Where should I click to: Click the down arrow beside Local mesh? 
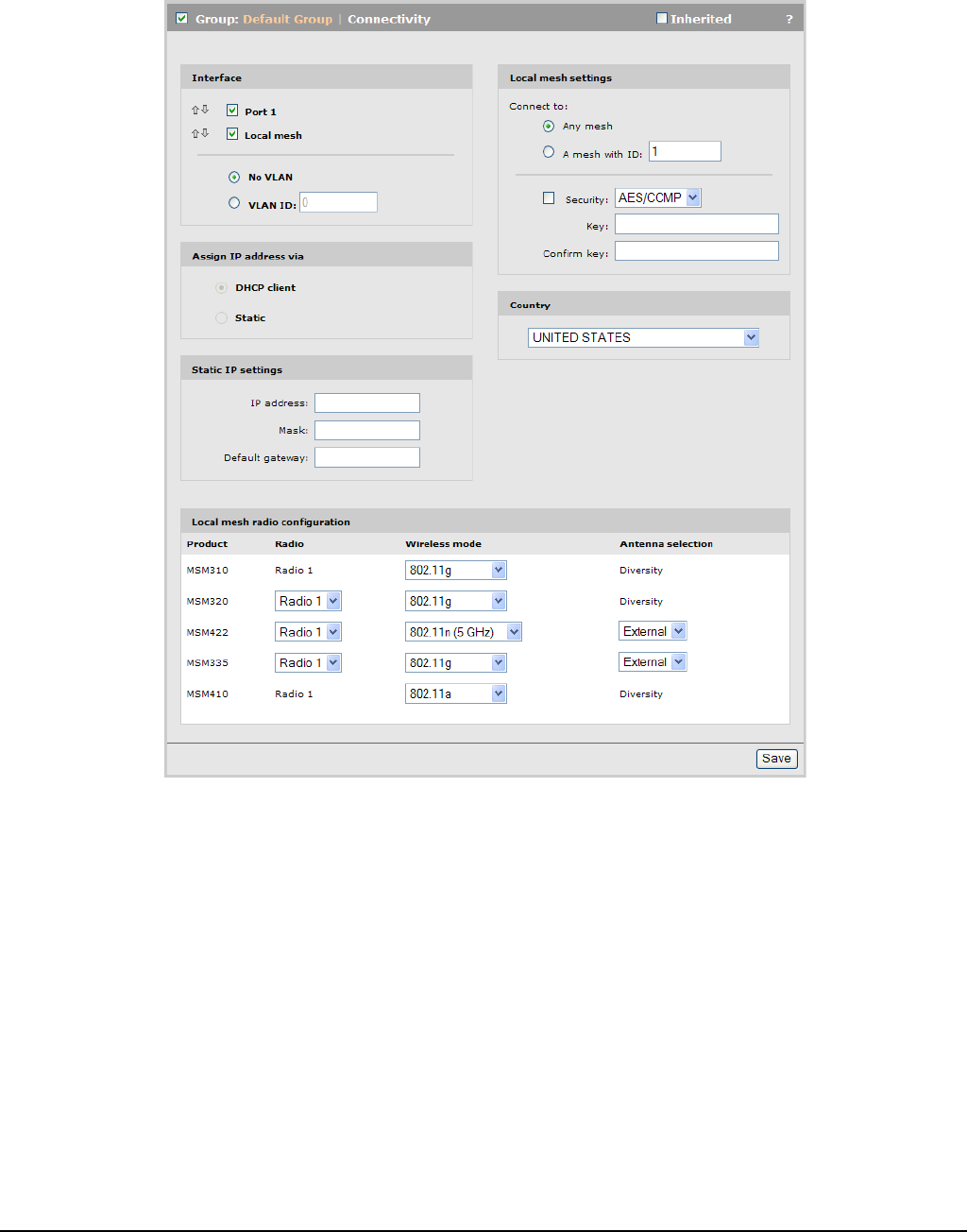click(x=205, y=133)
